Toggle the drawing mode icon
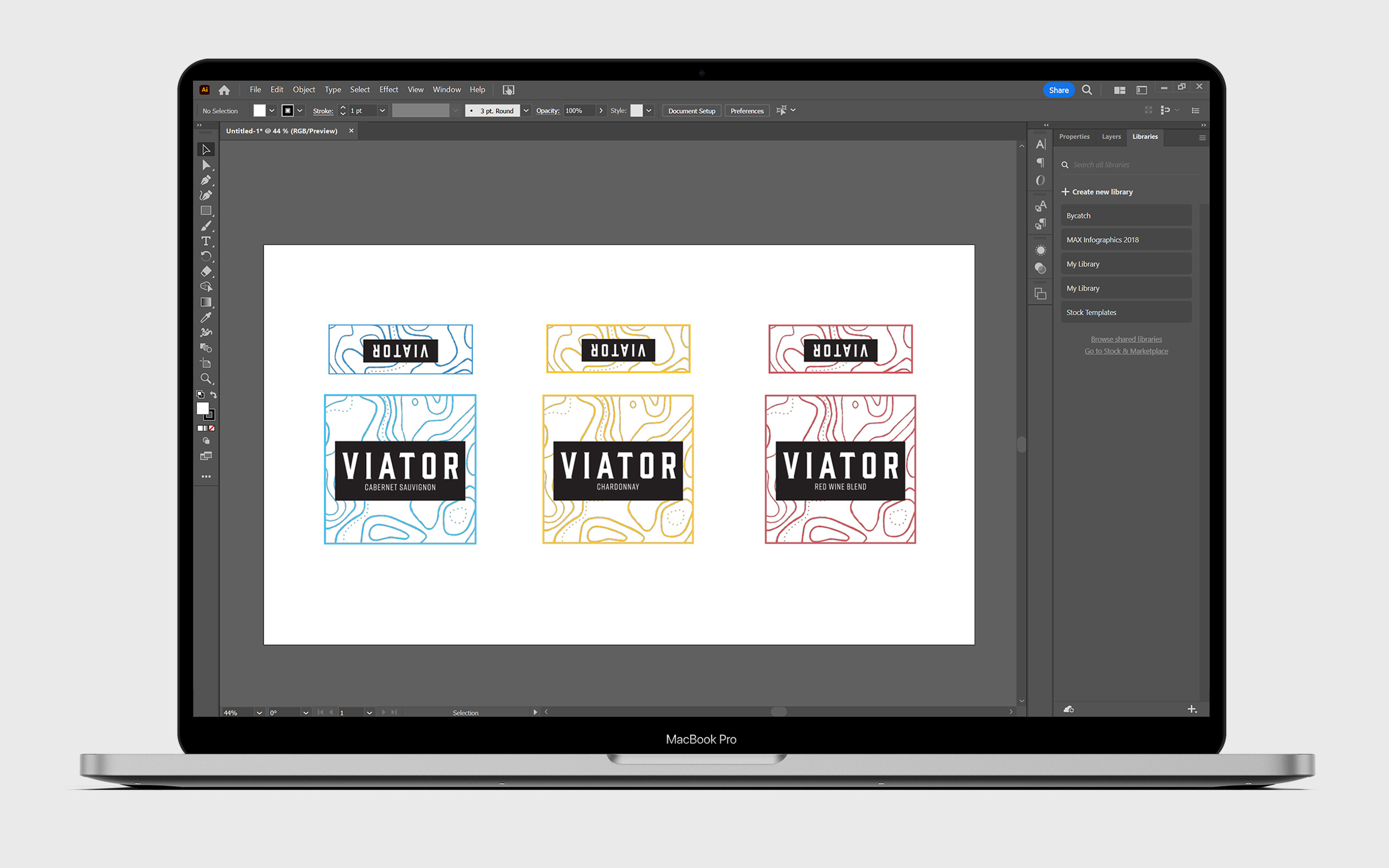 (206, 441)
